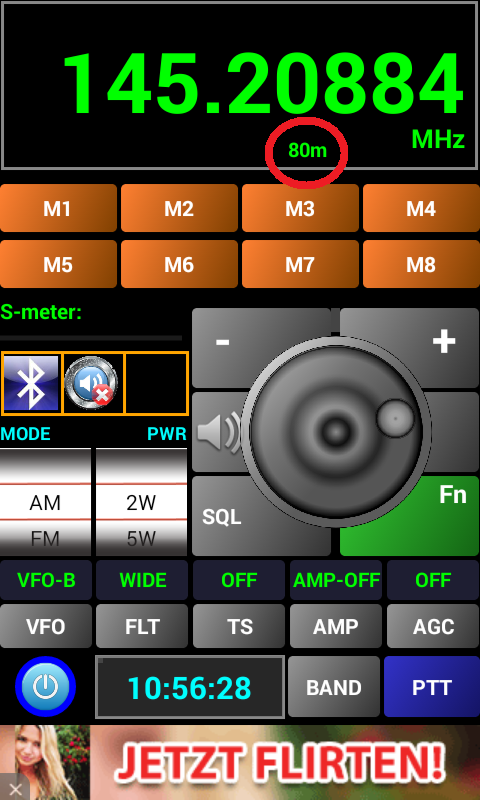Viewport: 480px width, 800px height.
Task: Tap the small knob on tuning dial
Action: (395, 418)
